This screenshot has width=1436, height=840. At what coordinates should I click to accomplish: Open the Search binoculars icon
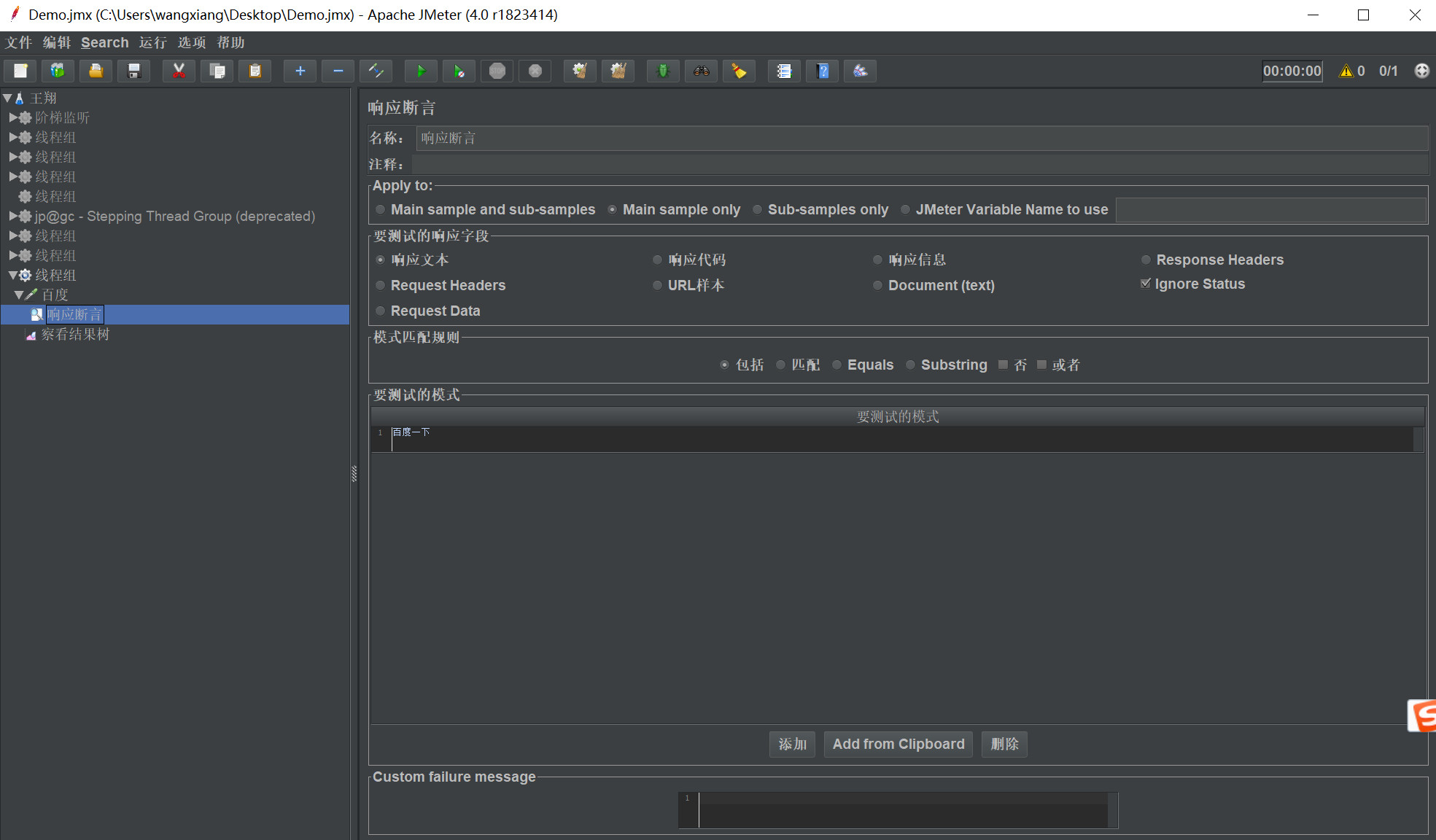coord(701,71)
